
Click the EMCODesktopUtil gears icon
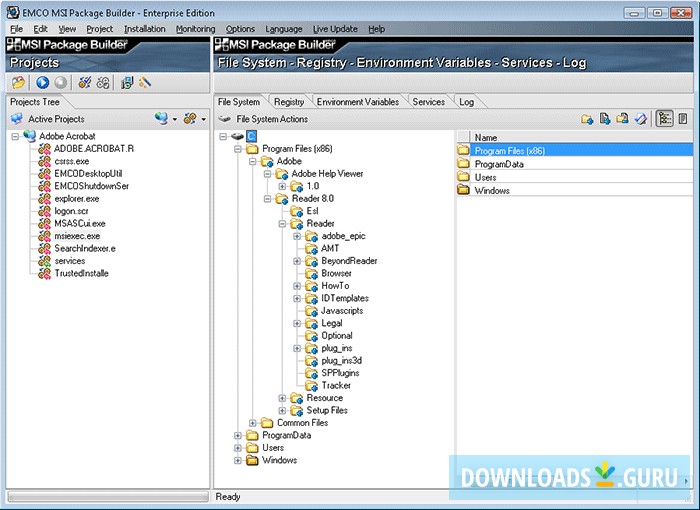[x=44, y=174]
